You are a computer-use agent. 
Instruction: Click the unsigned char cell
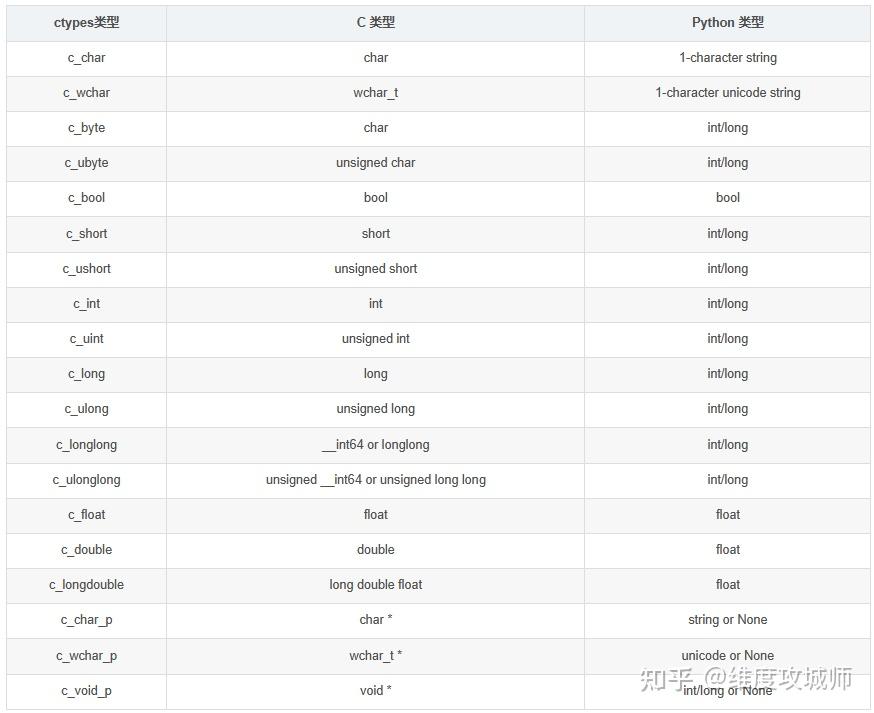(x=375, y=162)
